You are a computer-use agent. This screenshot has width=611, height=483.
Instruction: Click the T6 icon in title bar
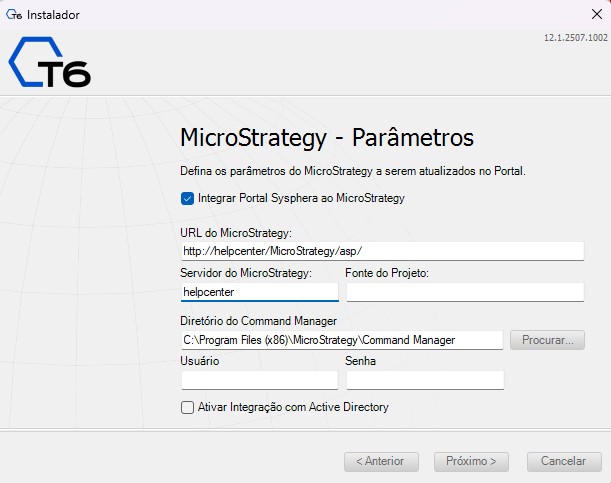(14, 15)
